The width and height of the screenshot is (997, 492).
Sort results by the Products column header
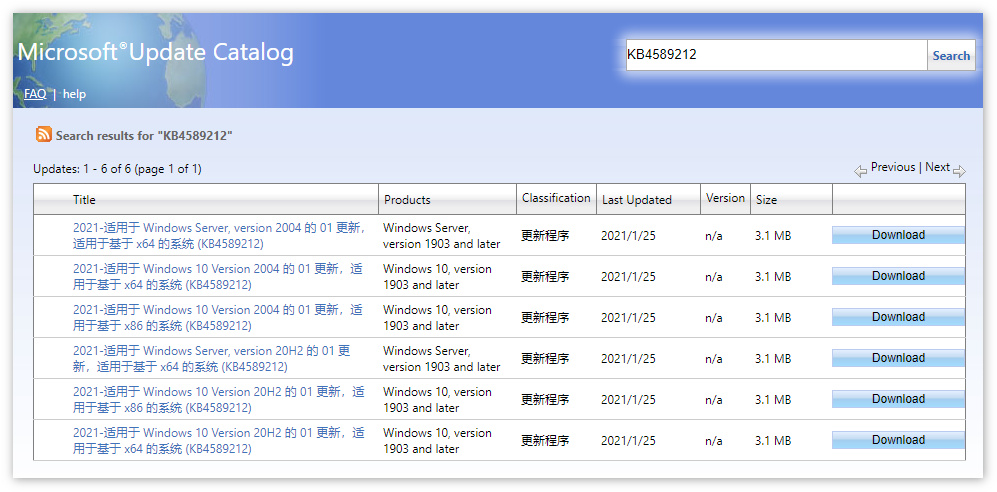(407, 200)
